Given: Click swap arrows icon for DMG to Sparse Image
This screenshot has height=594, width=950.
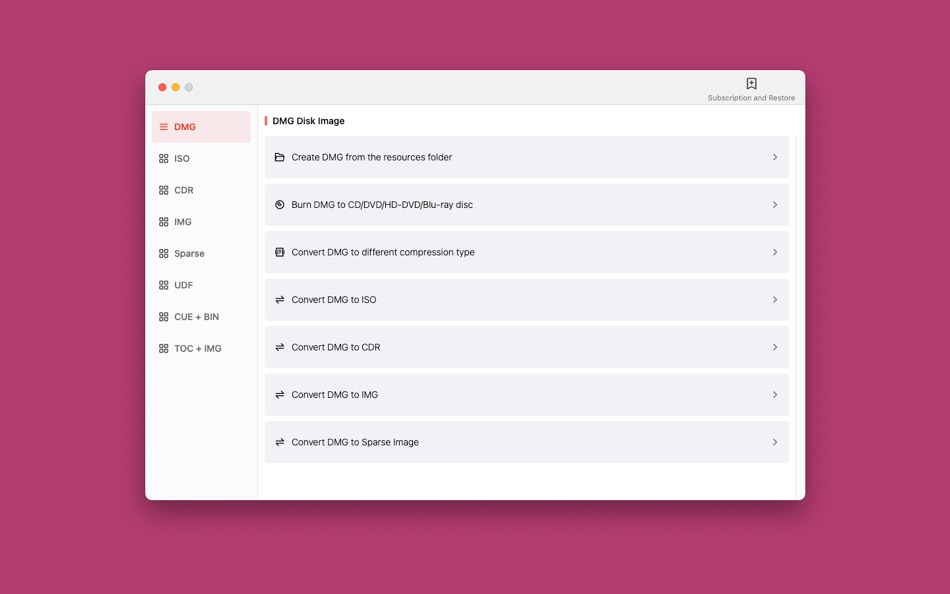Looking at the screenshot, I should coord(279,442).
